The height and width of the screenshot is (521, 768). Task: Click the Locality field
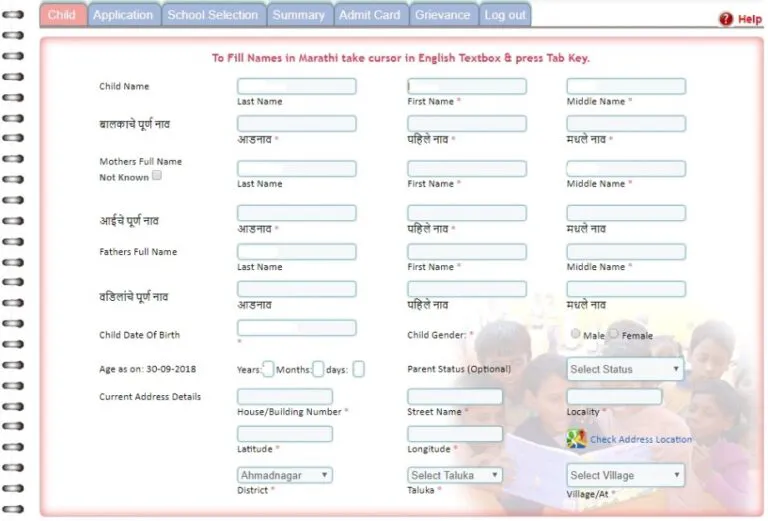point(614,397)
